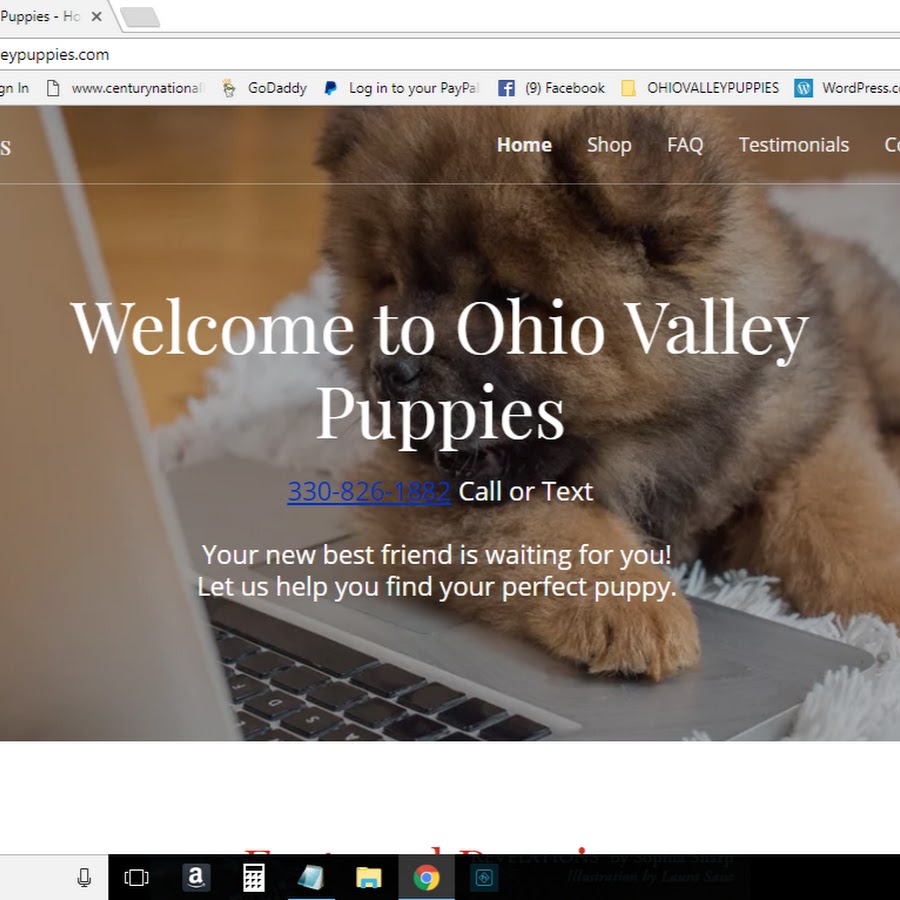This screenshot has height=900, width=900.
Task: Open a new browser tab
Action: coord(140,17)
